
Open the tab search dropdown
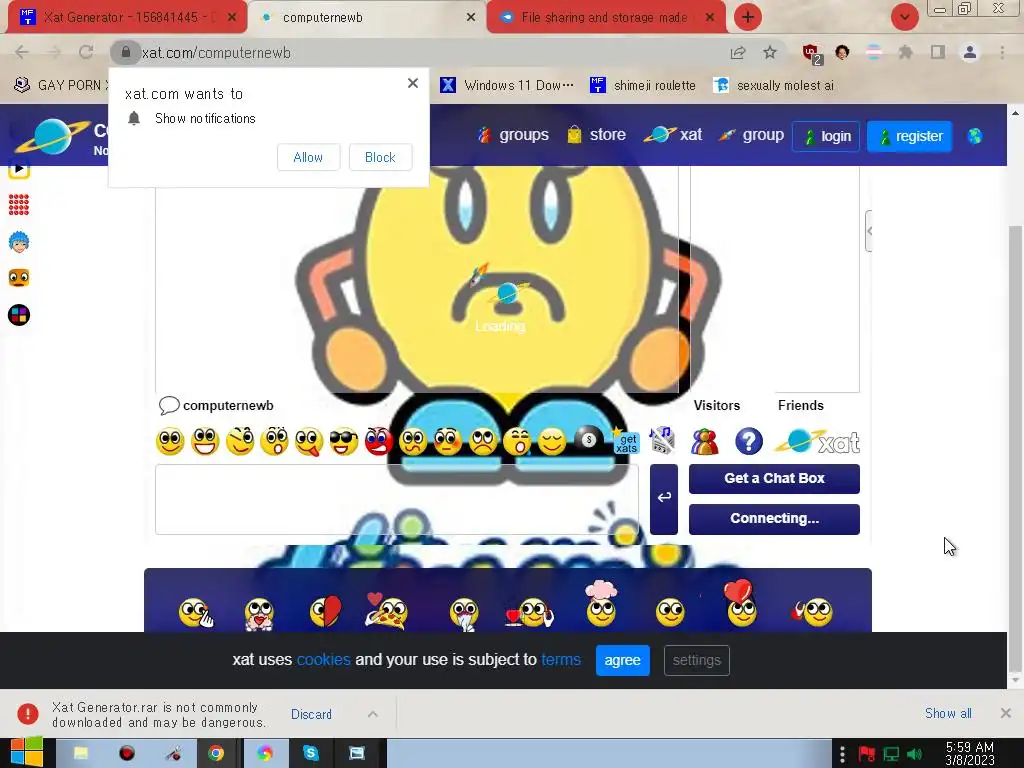(x=905, y=18)
